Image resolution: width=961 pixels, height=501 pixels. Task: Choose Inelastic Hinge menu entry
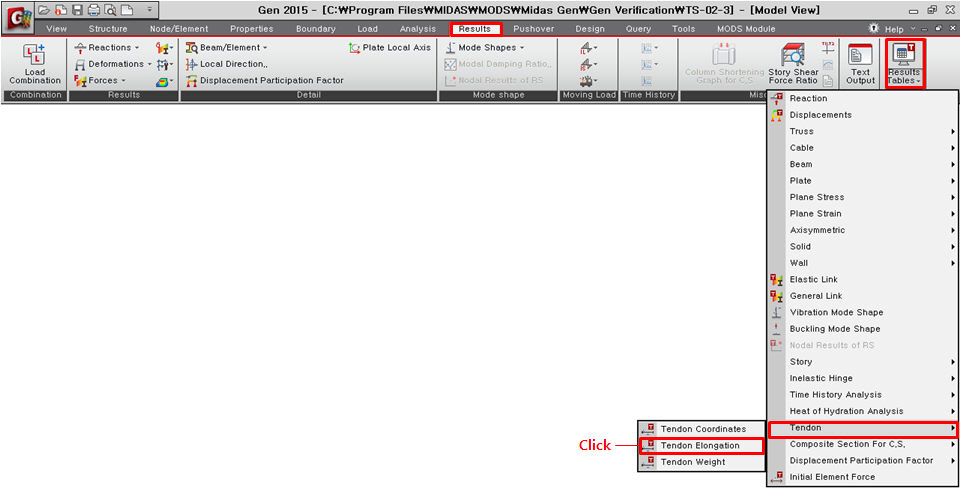862,378
